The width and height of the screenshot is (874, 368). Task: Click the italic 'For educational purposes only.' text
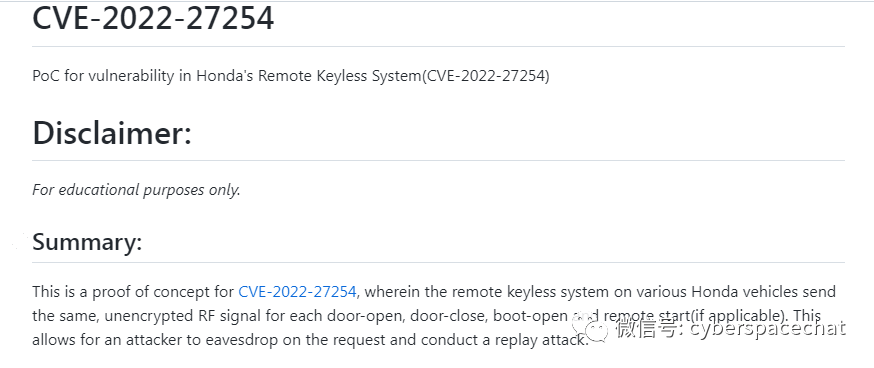[x=137, y=190]
